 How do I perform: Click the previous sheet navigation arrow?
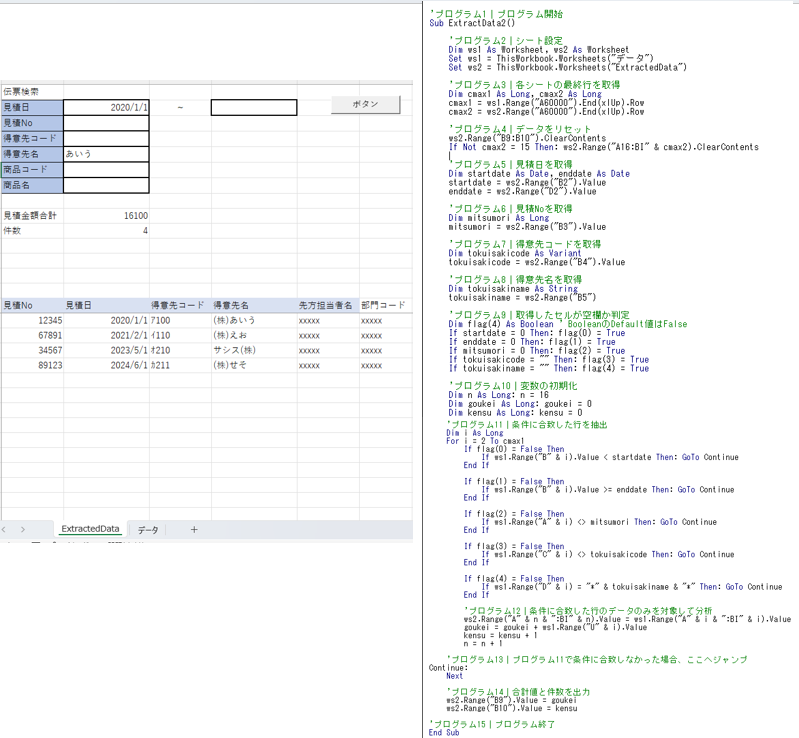(4, 530)
